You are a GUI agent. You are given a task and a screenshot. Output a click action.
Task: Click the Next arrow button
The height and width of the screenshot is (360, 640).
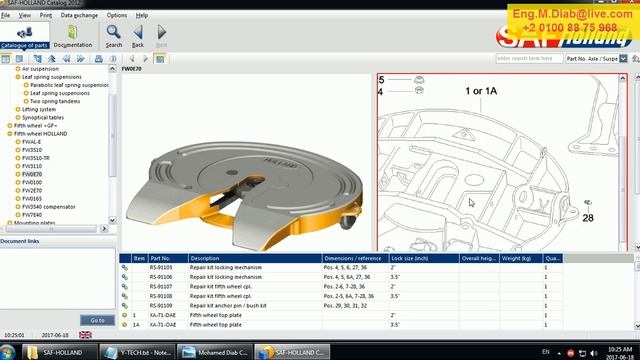(x=161, y=36)
